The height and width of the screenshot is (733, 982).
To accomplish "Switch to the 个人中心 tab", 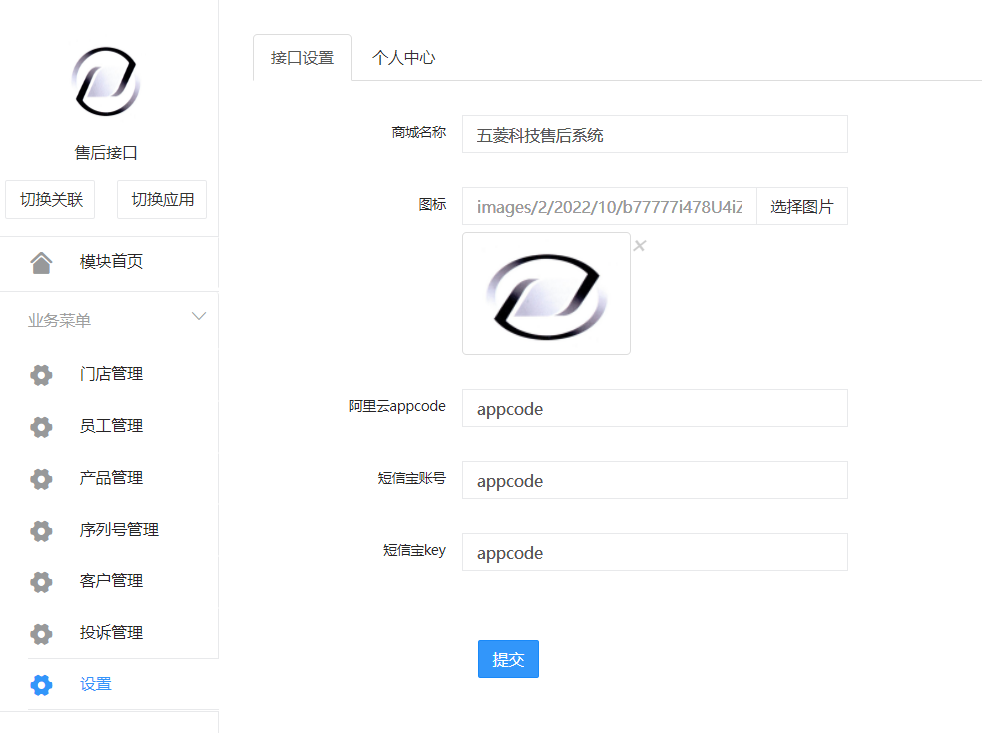I will (403, 58).
